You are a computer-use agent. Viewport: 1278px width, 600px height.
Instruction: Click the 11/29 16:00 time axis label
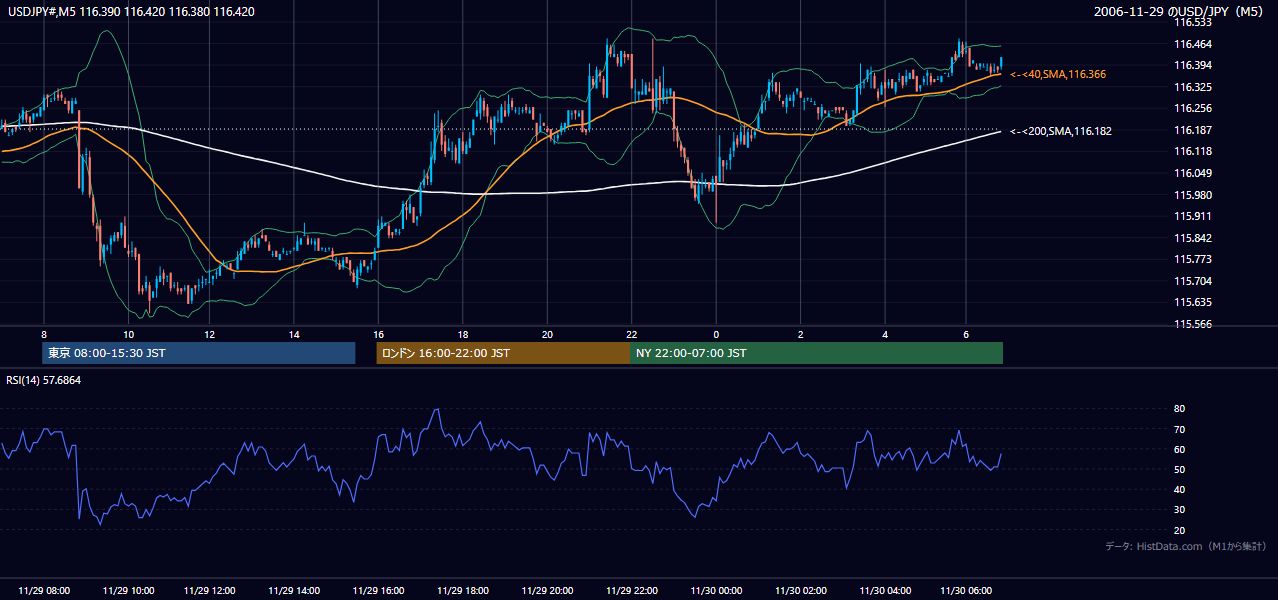378,591
